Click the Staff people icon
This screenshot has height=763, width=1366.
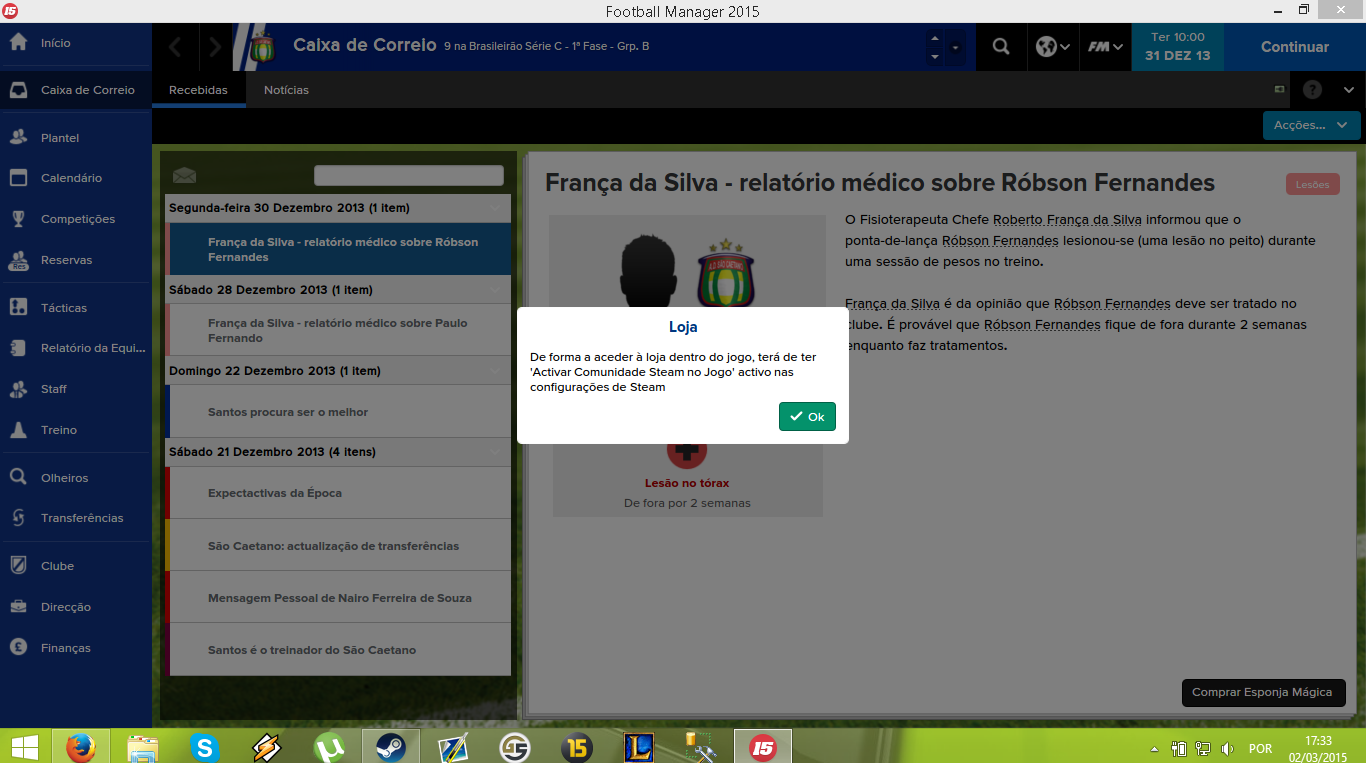pos(18,389)
